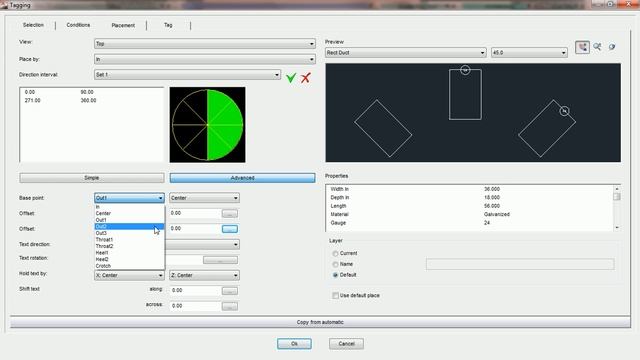Click the preview zoom magnifier icon
This screenshot has width=640, height=360.
point(598,47)
